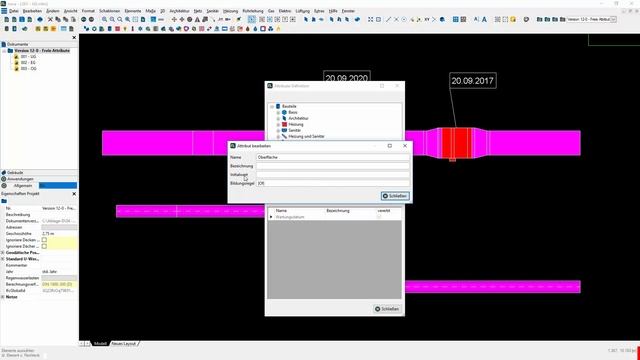Click the warning triangle toolbar icon
Screen dimensions: 640x360
tap(197, 19)
